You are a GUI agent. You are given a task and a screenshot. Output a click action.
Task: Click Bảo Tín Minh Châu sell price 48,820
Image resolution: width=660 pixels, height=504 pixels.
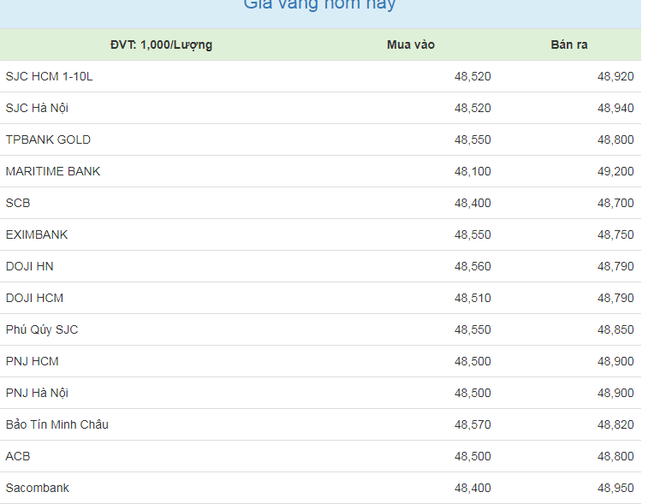615,424
